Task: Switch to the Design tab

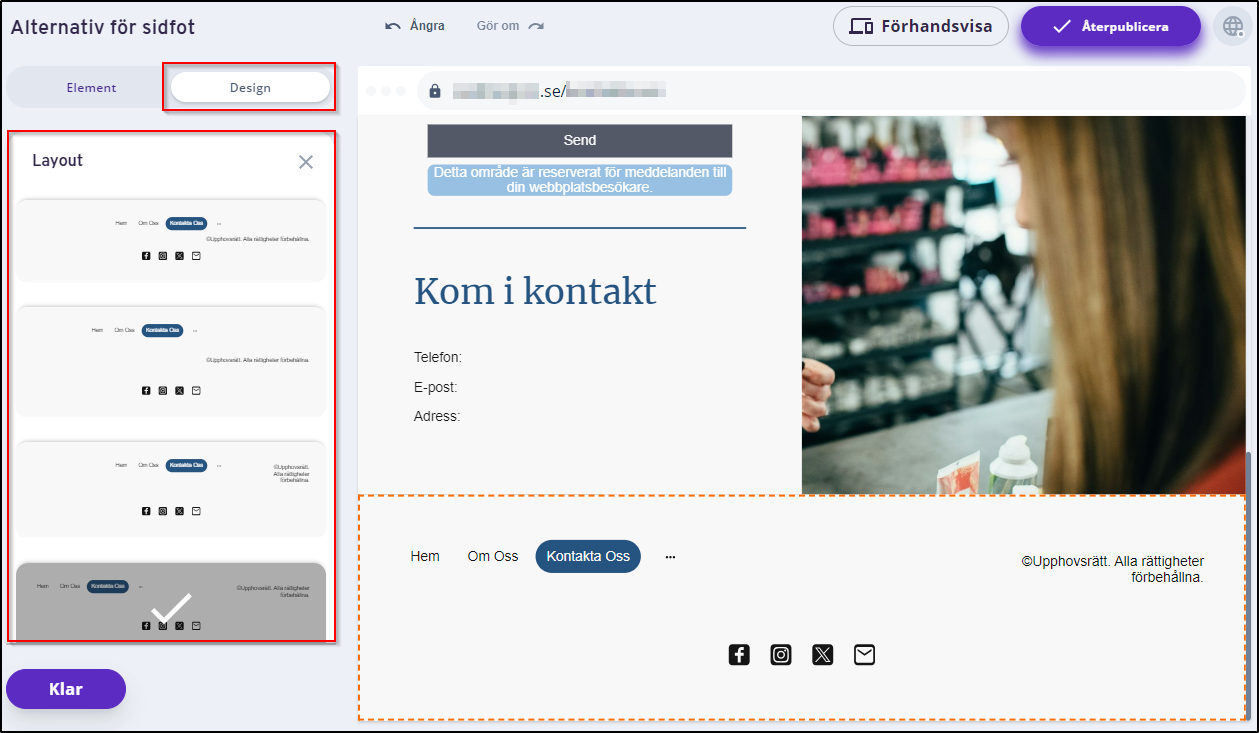Action: click(250, 88)
